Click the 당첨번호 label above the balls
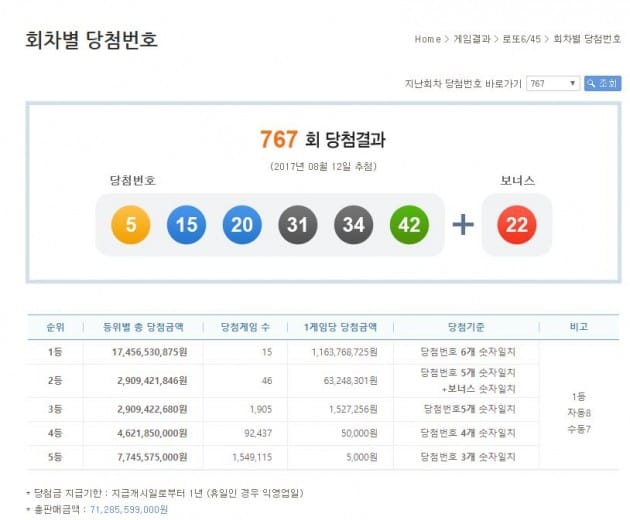630x520 pixels. click(133, 180)
